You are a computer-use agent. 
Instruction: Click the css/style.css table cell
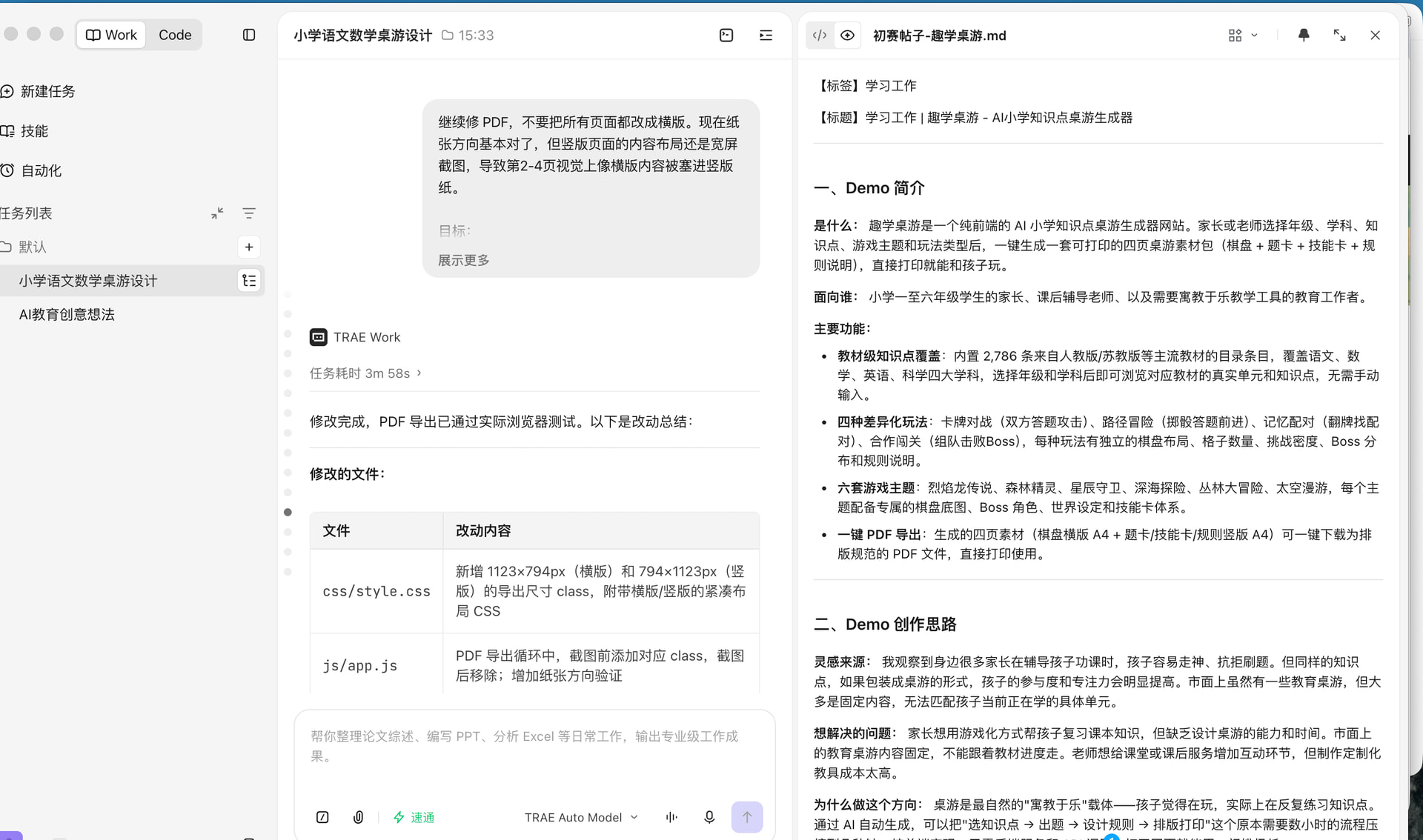point(377,591)
